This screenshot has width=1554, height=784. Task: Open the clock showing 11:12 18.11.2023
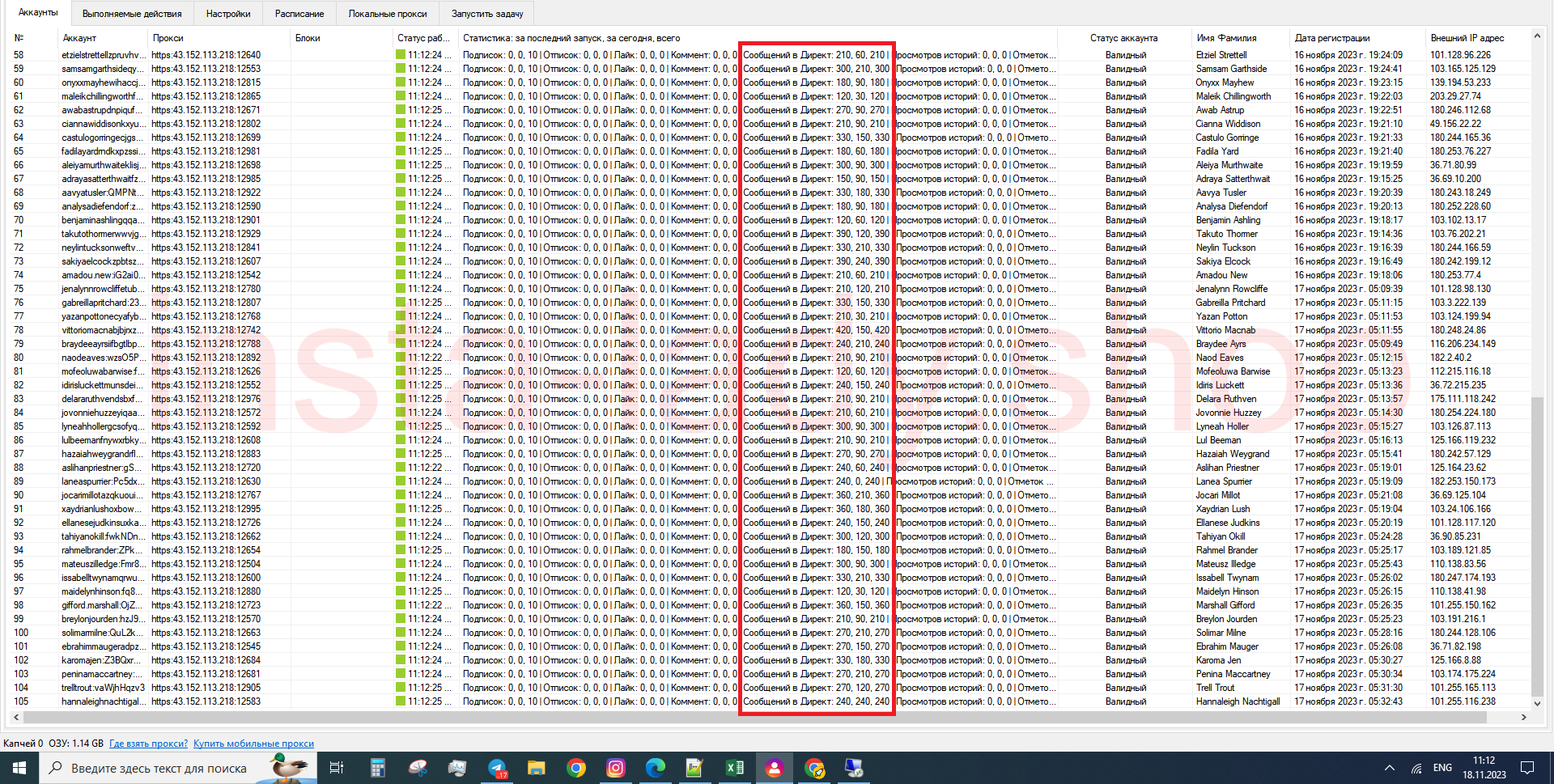1484,768
